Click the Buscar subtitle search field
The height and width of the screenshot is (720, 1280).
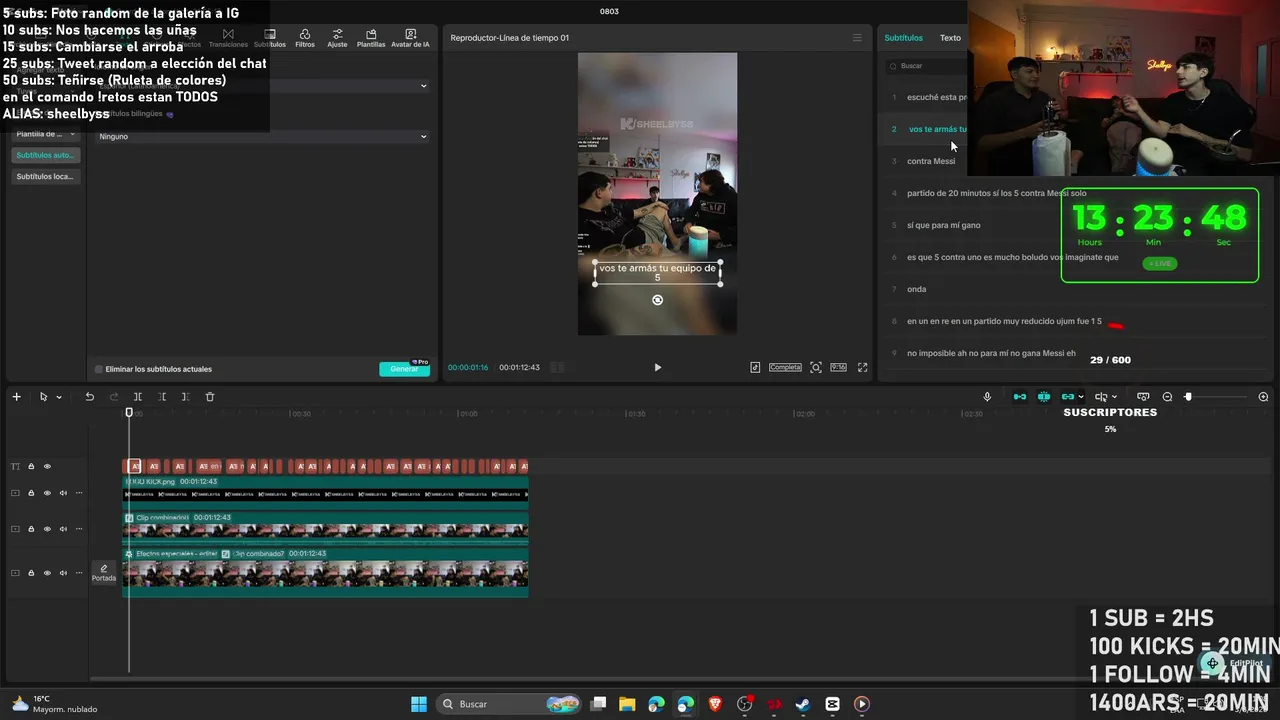pos(925,66)
